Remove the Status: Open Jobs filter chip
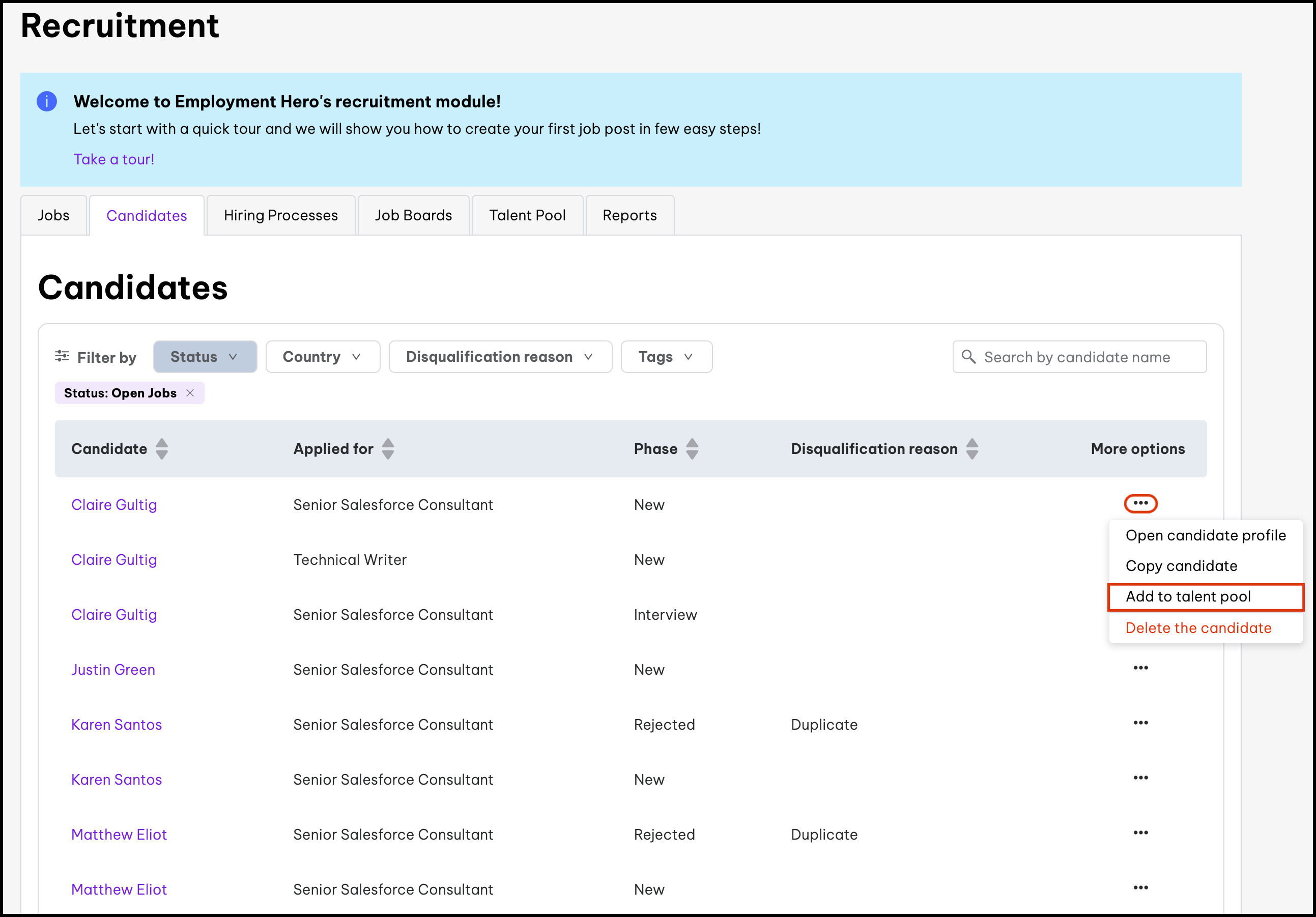Screen dimensions: 1316x917 (x=190, y=392)
